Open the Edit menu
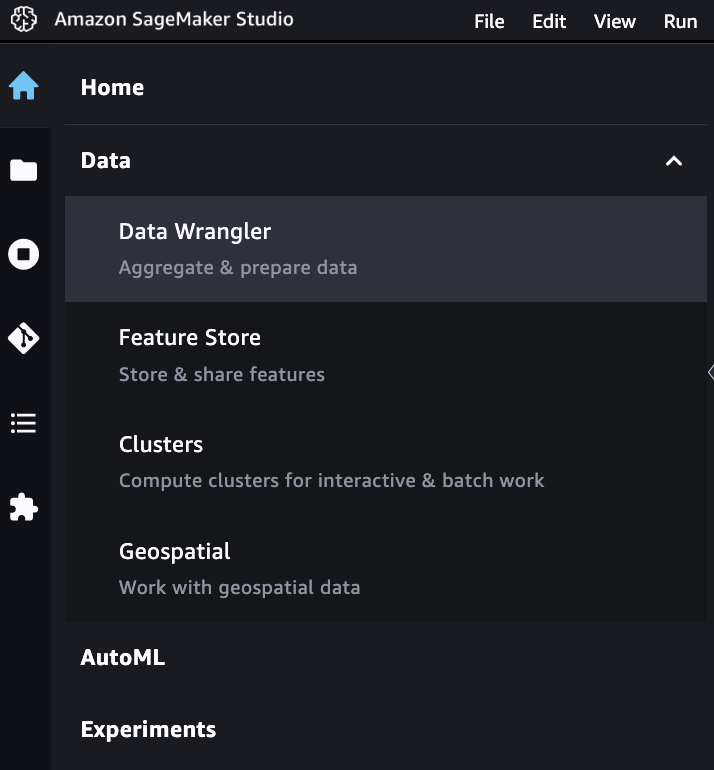 coord(549,21)
